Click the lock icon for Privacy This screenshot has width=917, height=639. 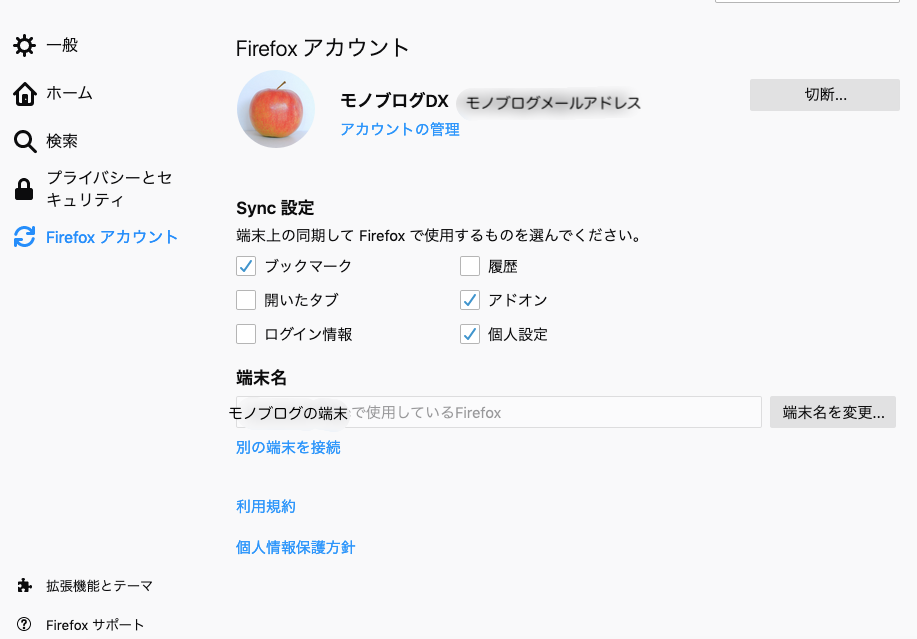[24, 189]
